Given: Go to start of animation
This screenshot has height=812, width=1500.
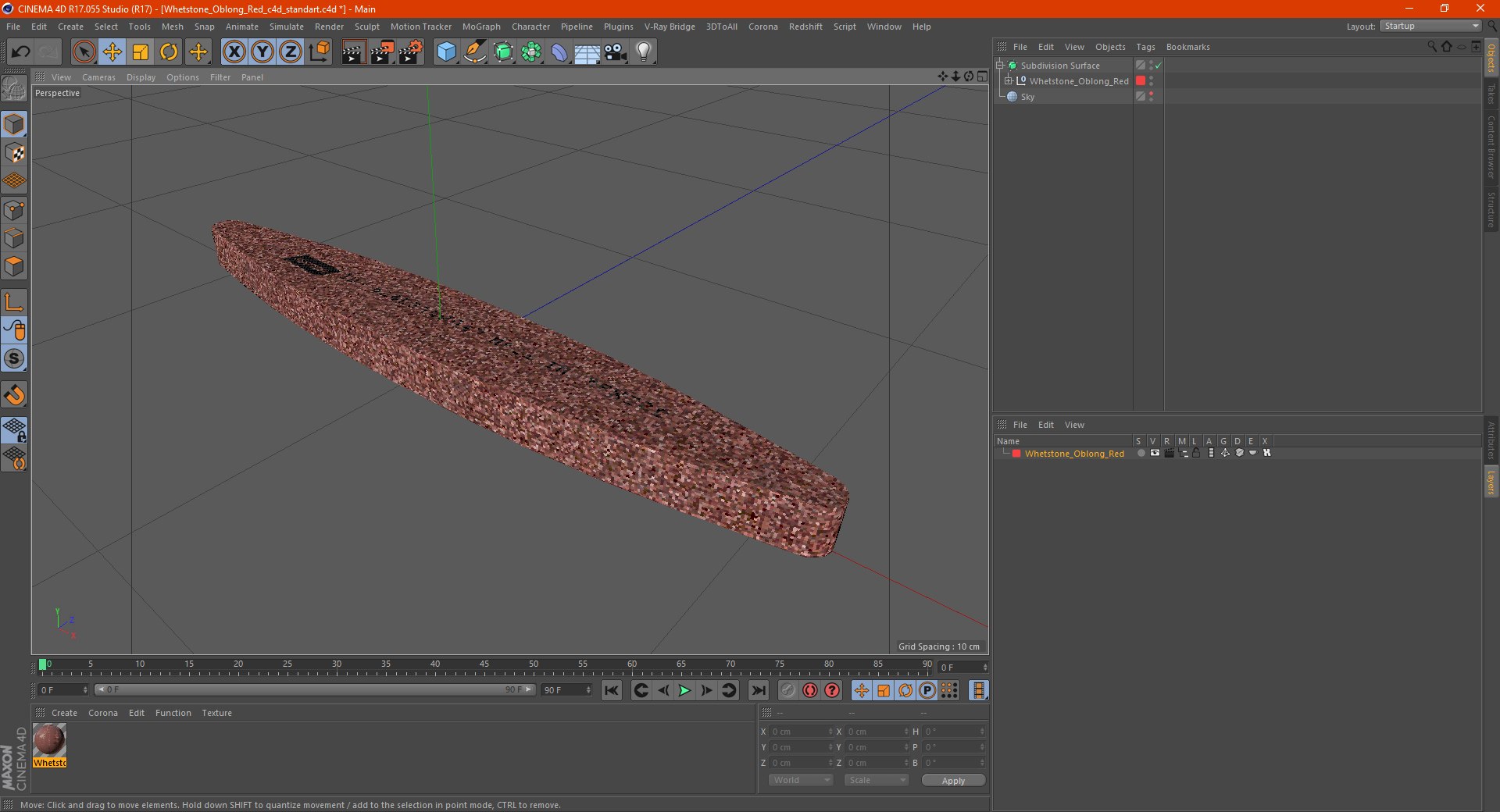Looking at the screenshot, I should 612,690.
